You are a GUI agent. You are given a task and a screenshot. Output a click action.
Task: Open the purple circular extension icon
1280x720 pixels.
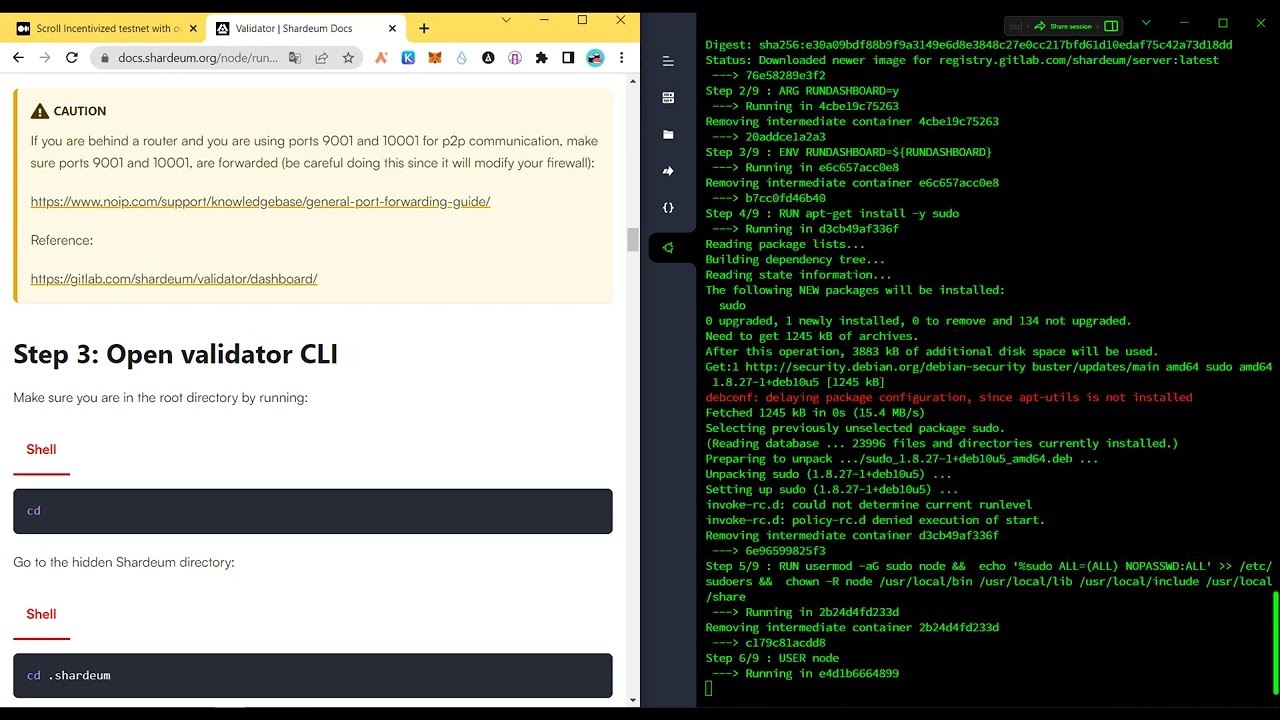click(515, 58)
